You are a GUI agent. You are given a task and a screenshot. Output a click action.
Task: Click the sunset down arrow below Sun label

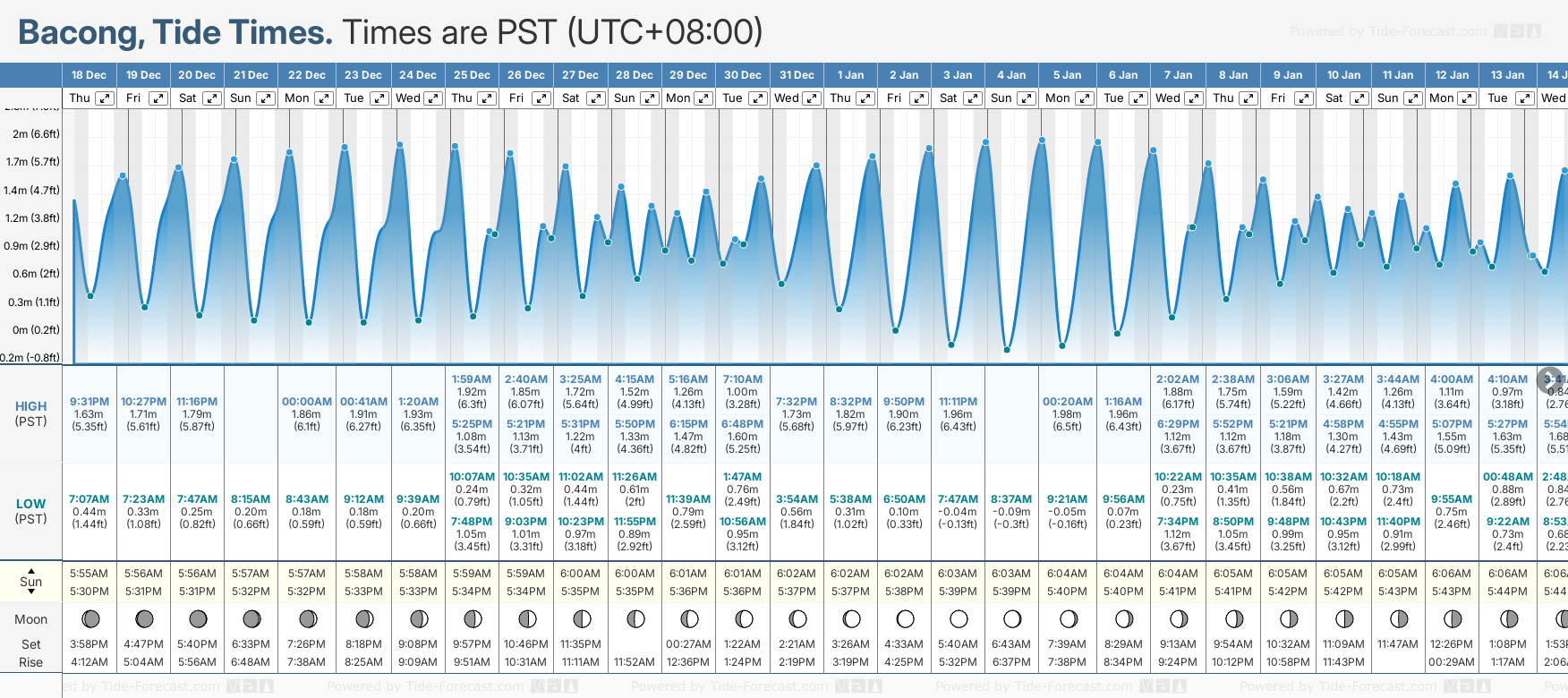31,592
